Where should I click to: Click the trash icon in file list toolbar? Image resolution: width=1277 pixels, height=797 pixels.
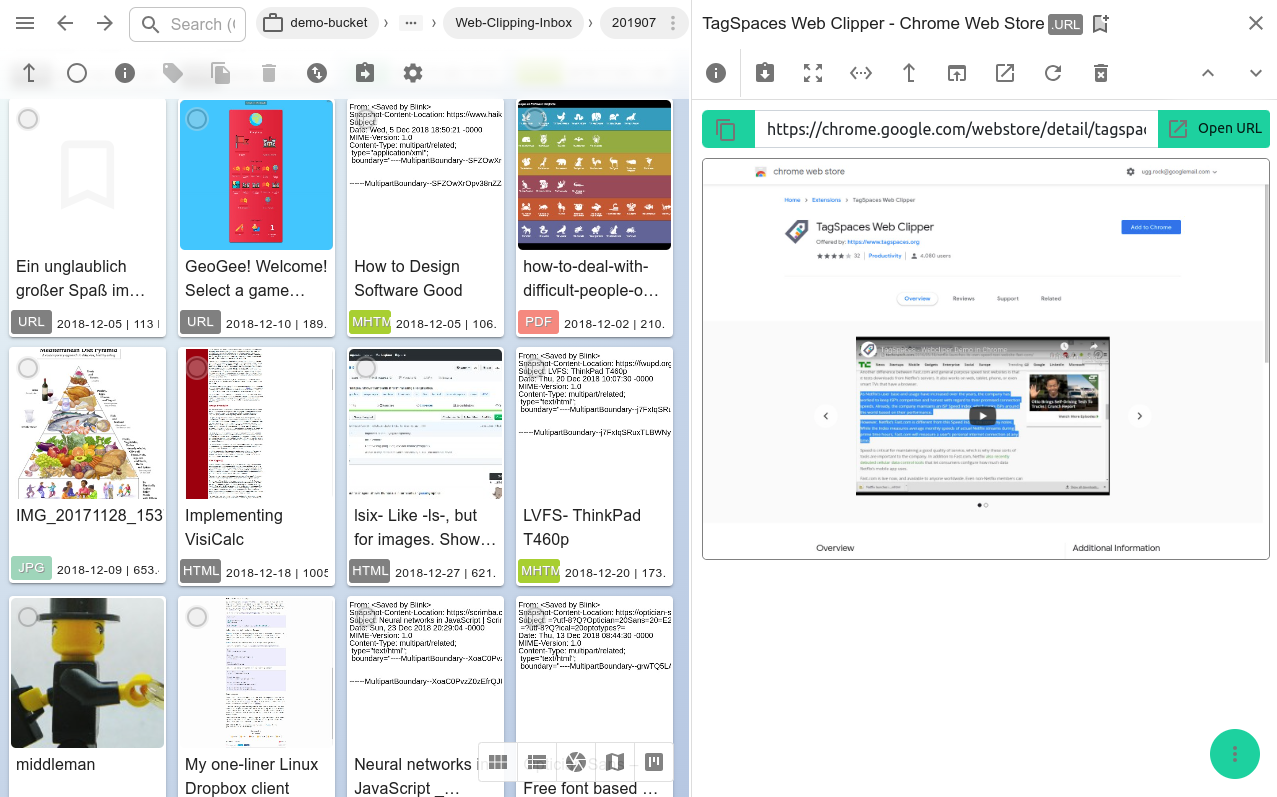tap(269, 73)
